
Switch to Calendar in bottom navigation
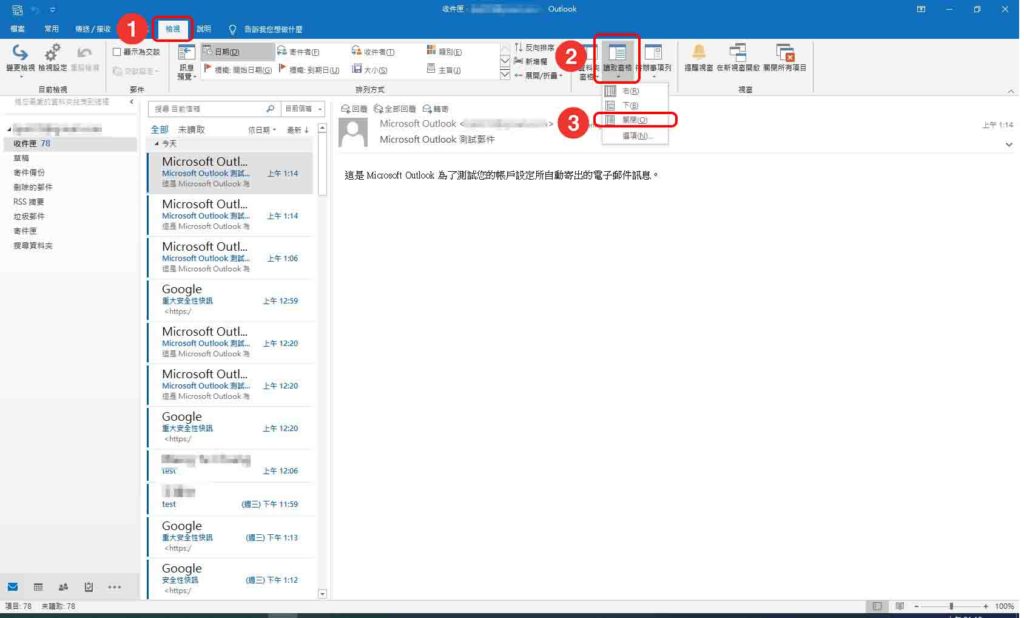(x=38, y=587)
